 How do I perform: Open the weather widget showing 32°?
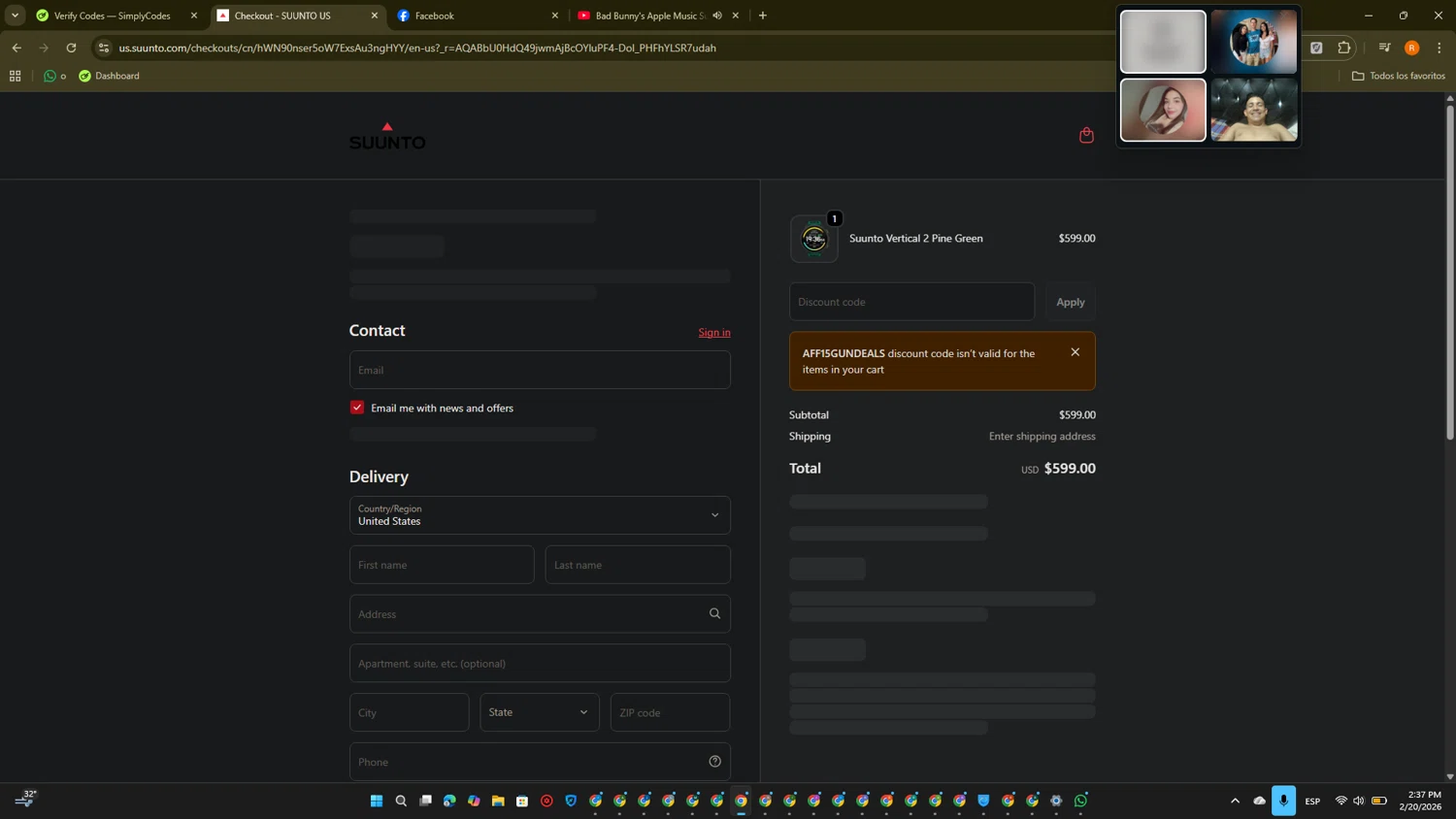pyautogui.click(x=25, y=799)
